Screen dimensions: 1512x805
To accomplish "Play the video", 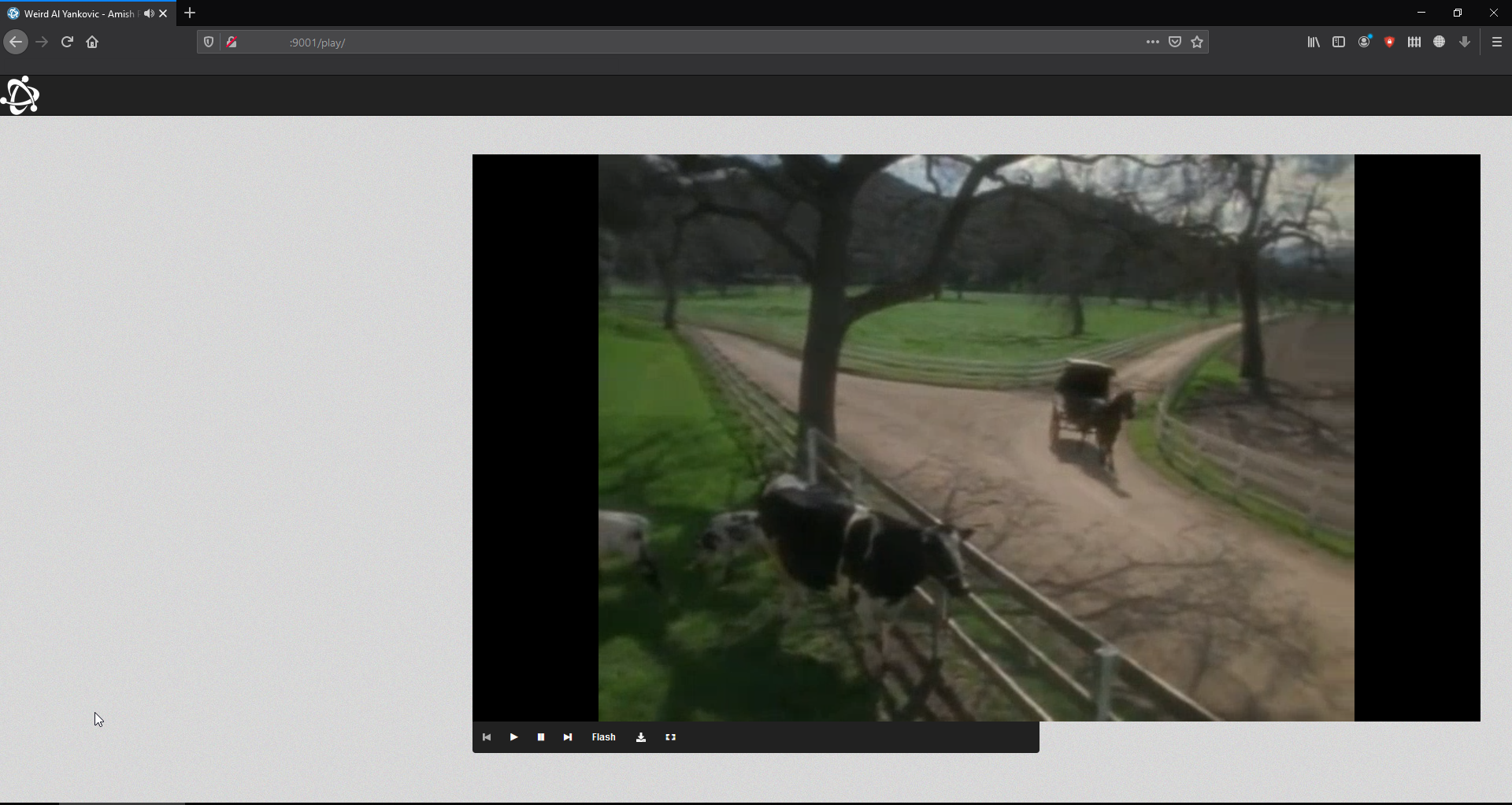I will [x=513, y=737].
